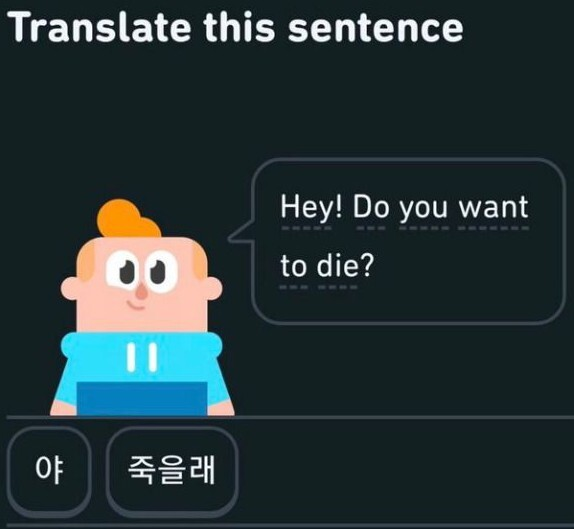Click the dark blue laptop the character holds

coord(142,398)
